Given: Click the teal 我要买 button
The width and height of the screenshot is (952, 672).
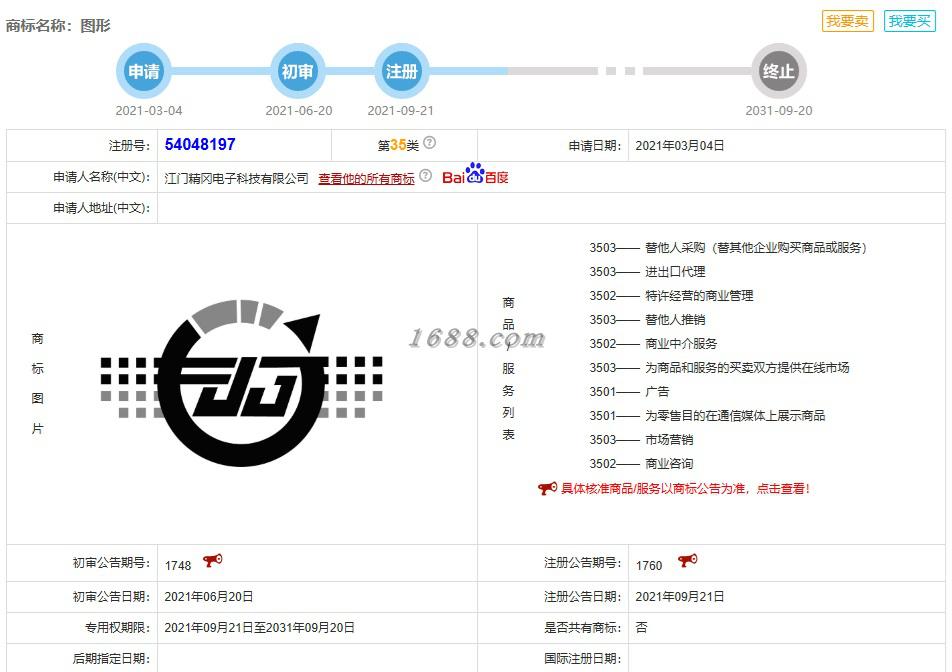Looking at the screenshot, I should click(910, 21).
